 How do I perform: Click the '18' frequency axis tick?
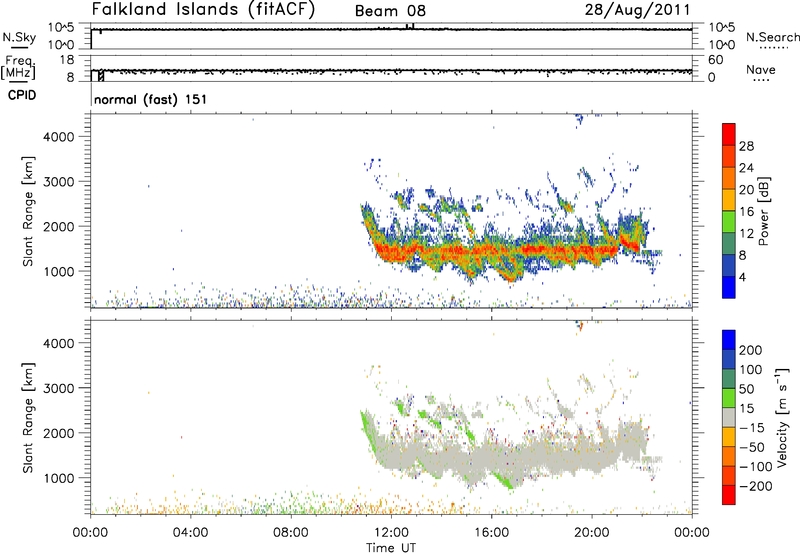[67, 60]
